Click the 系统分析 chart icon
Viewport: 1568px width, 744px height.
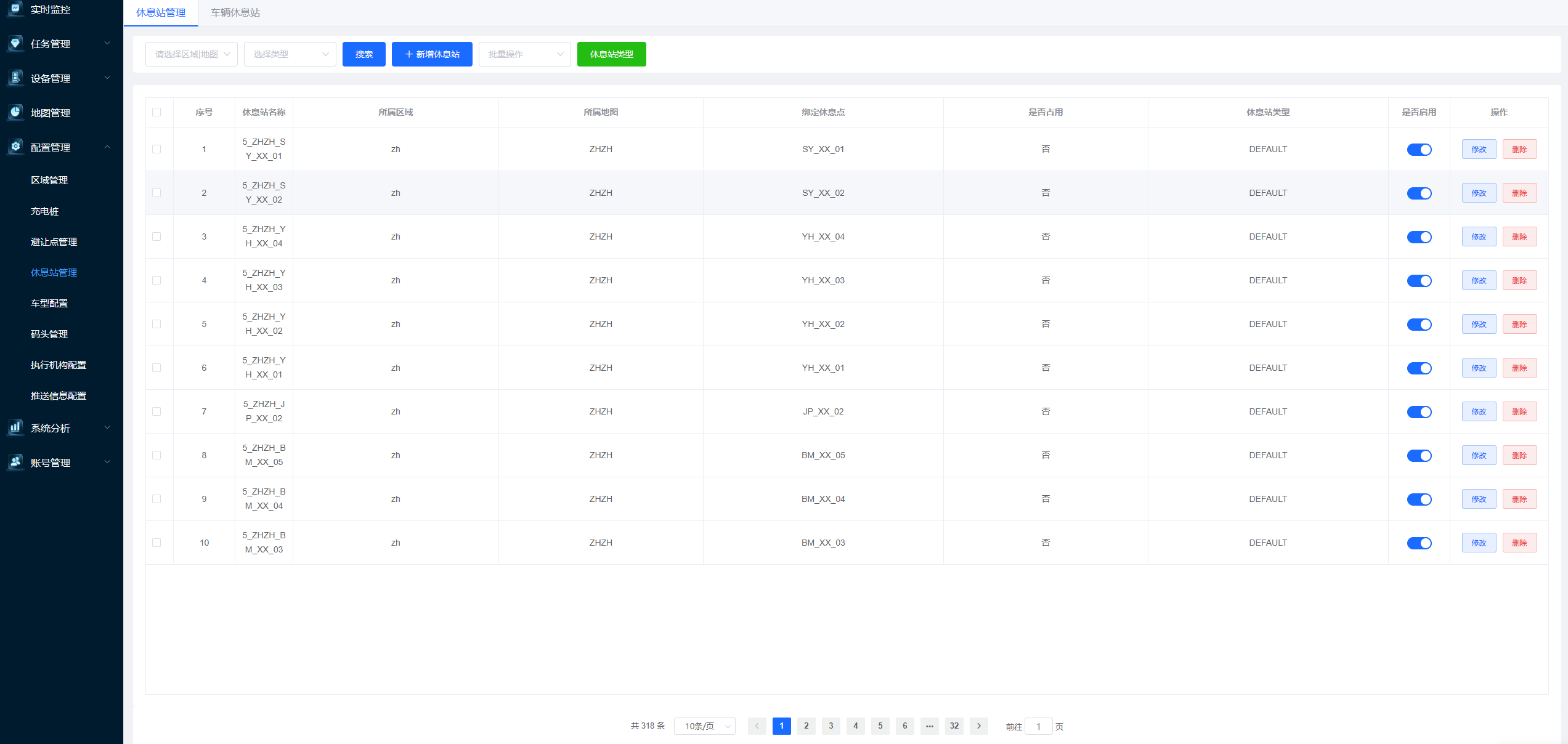15,427
